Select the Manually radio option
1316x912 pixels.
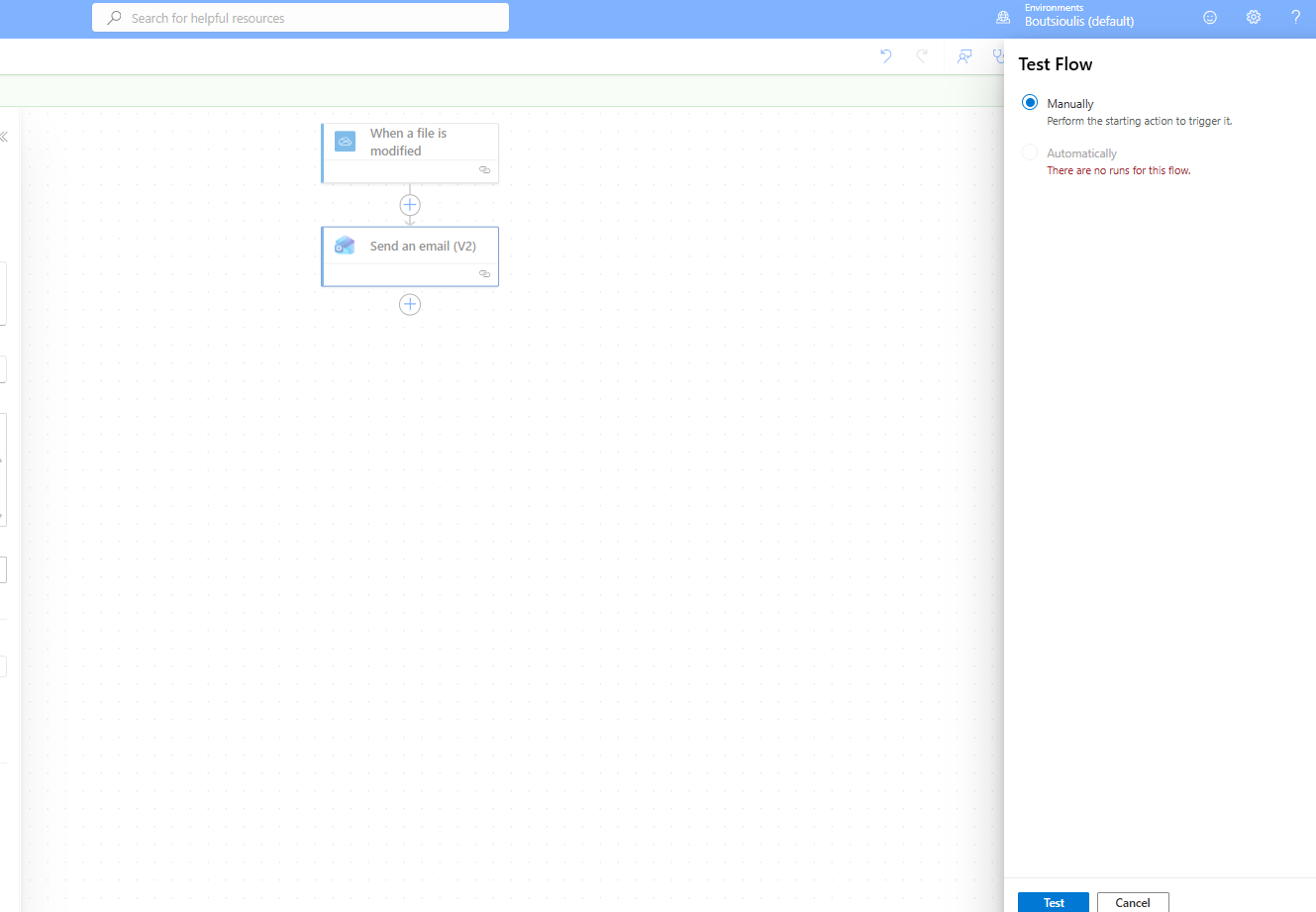[1030, 103]
